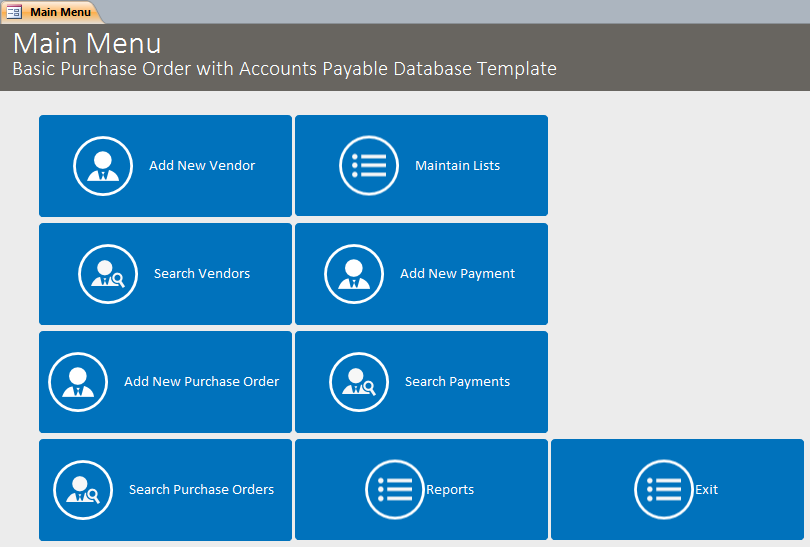Click the Add New Payment person icon
Screen dimensions: 810x547
click(354, 274)
